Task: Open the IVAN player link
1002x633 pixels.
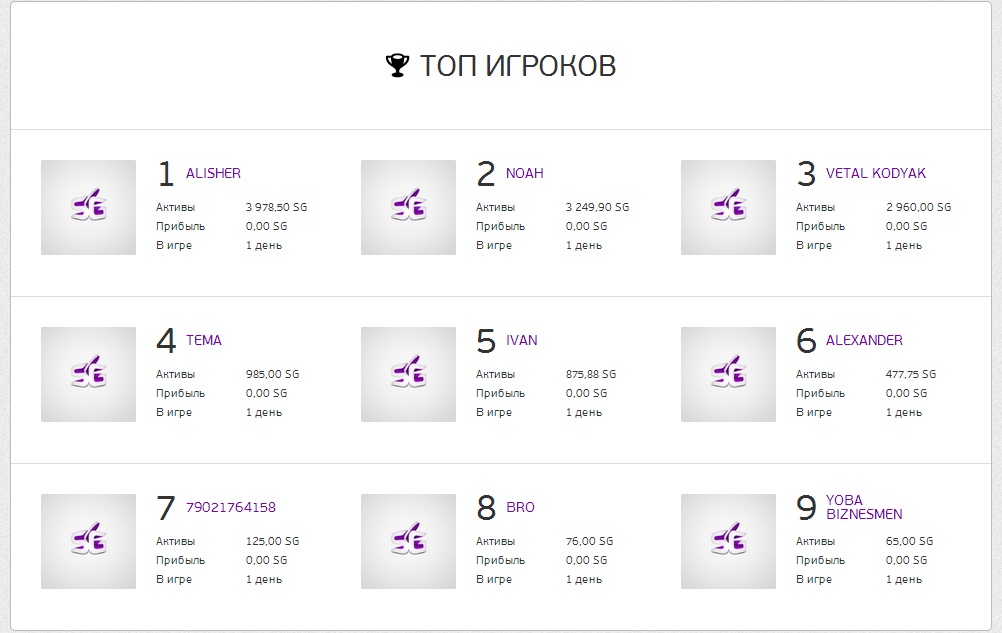Action: (x=521, y=340)
